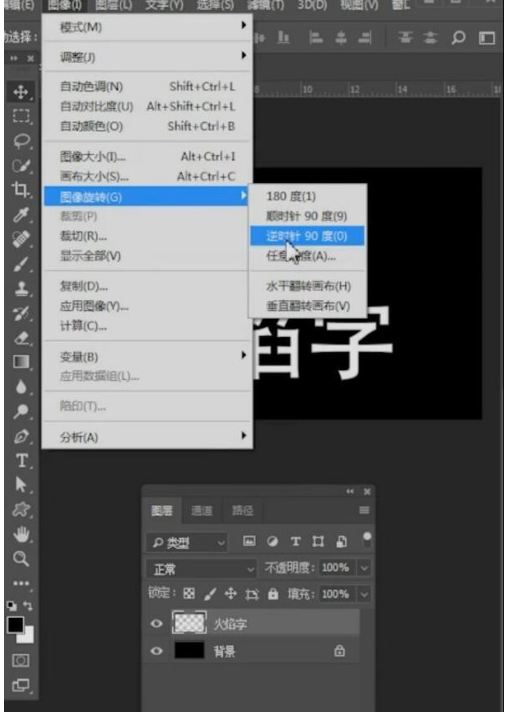Select the History Brush tool
Image resolution: width=506 pixels, height=712 pixels.
pos(21,313)
